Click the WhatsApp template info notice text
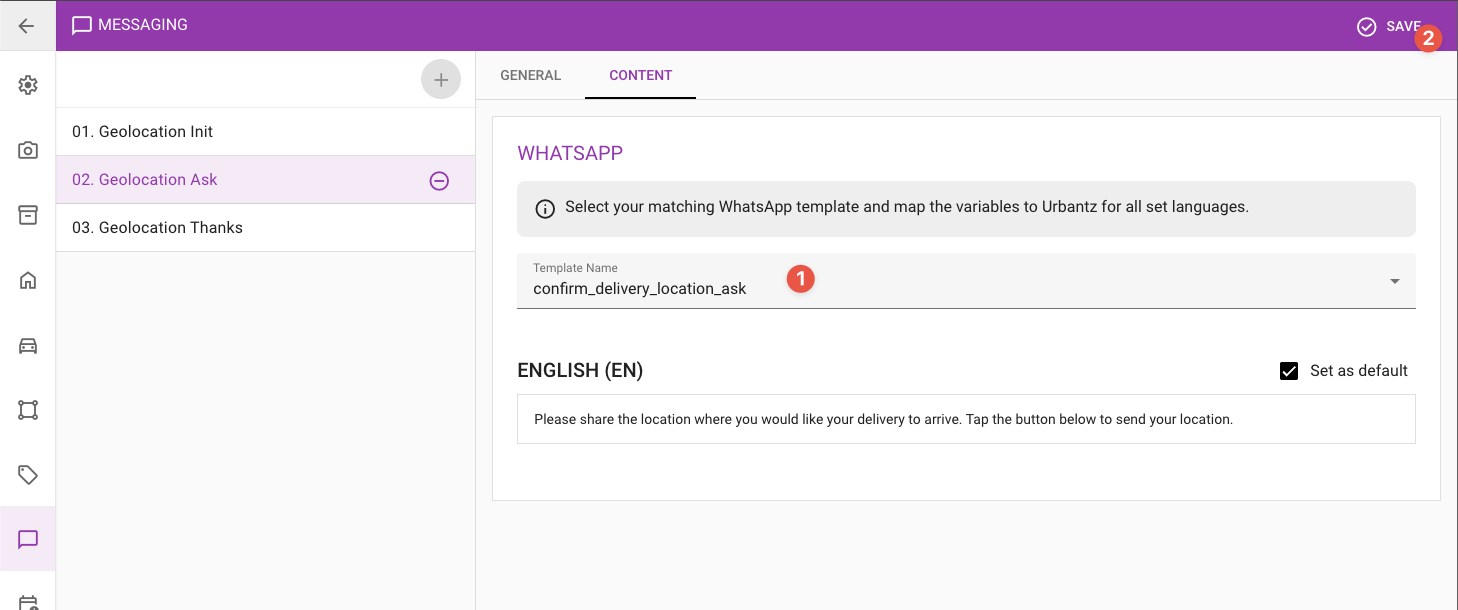 pyautogui.click(x=907, y=208)
